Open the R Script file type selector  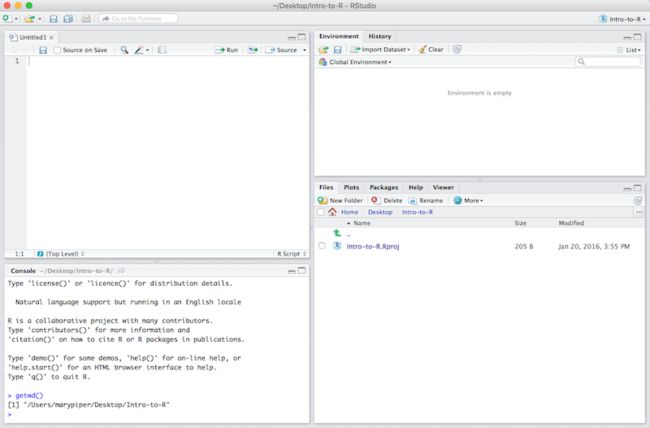292,254
